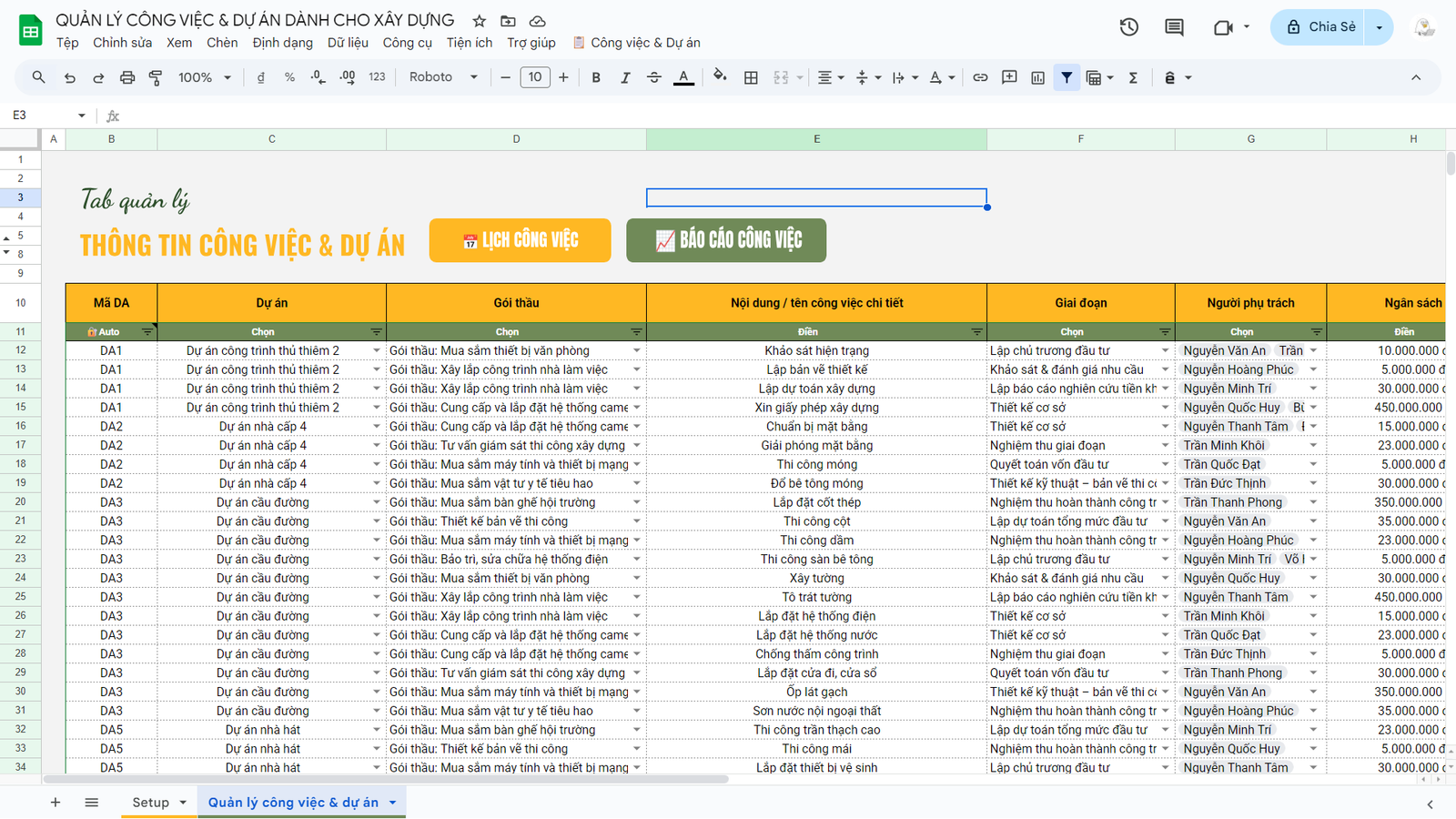Viewport: 1456px width, 819px height.
Task: Increase font size with plus button
Action: 564,78
